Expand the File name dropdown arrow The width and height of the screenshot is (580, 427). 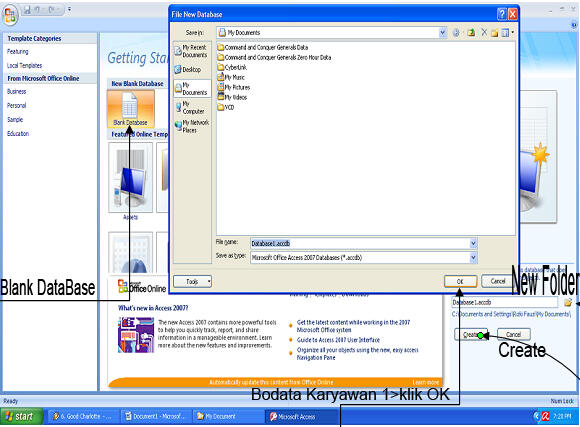473,243
